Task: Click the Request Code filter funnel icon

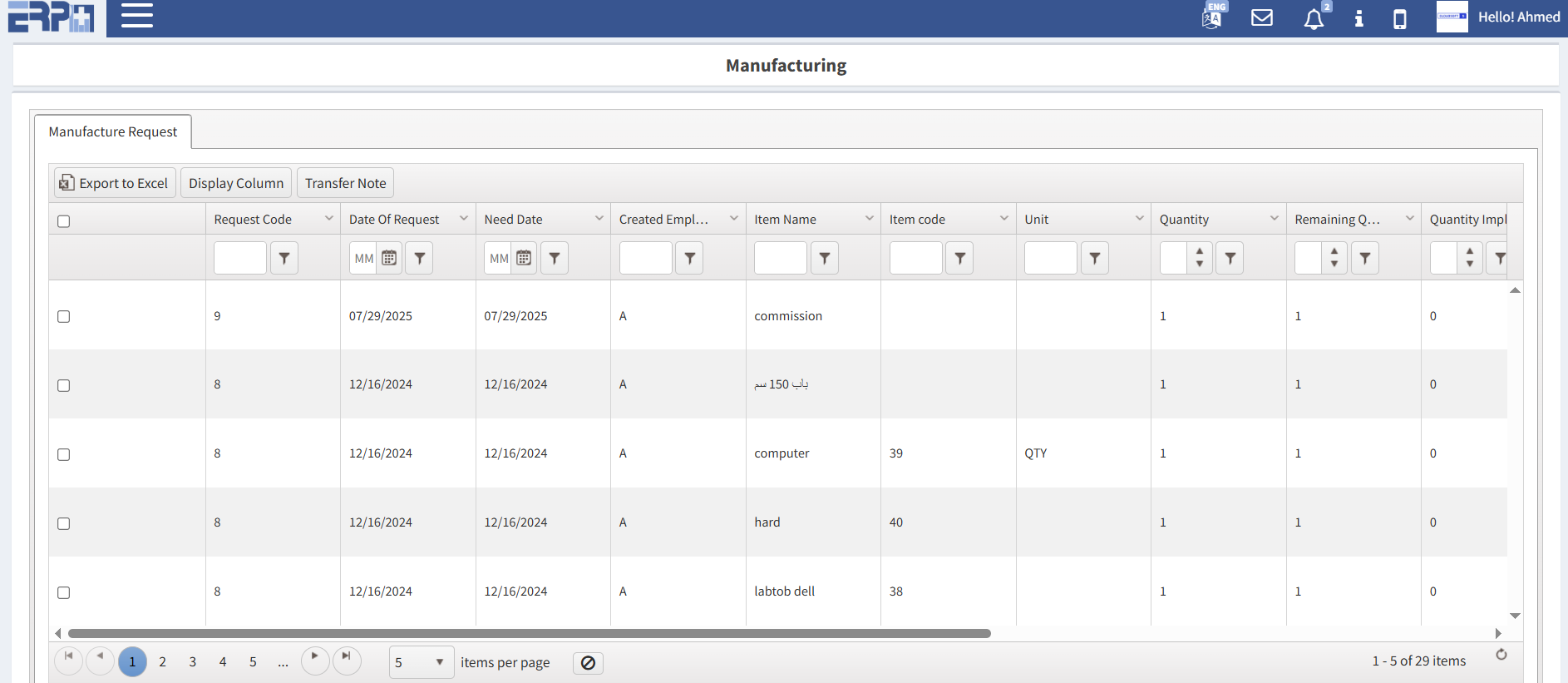Action: [284, 259]
